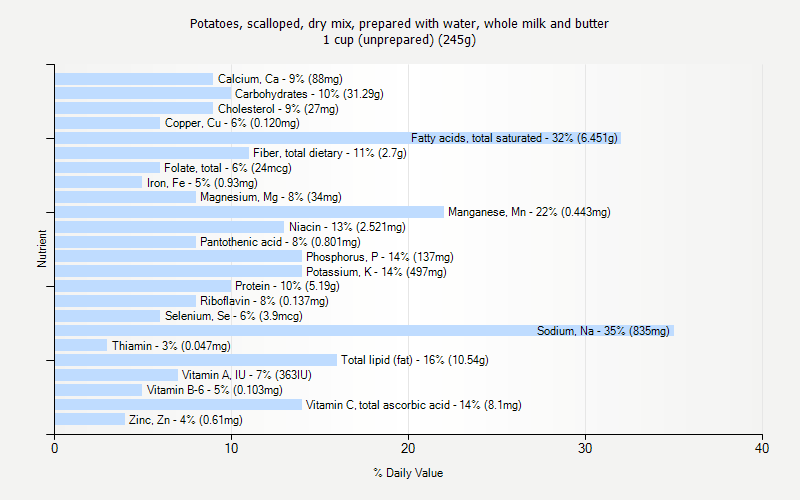
Task: Click the Thiamin bar
Action: click(81, 346)
